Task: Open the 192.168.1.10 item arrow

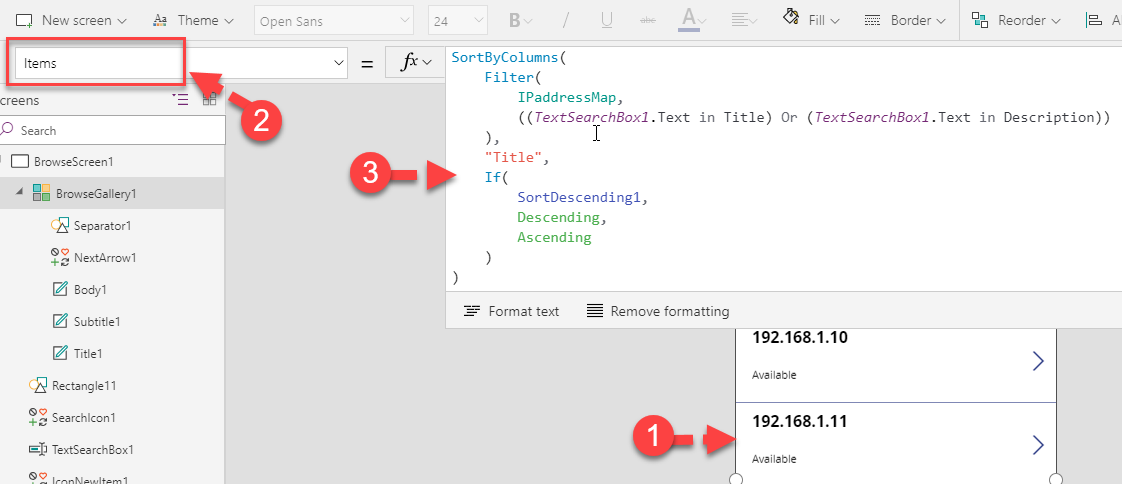Action: pos(1038,362)
